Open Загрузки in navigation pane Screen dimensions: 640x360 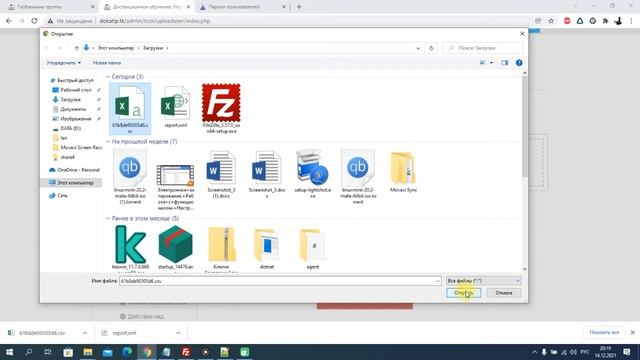click(71, 100)
